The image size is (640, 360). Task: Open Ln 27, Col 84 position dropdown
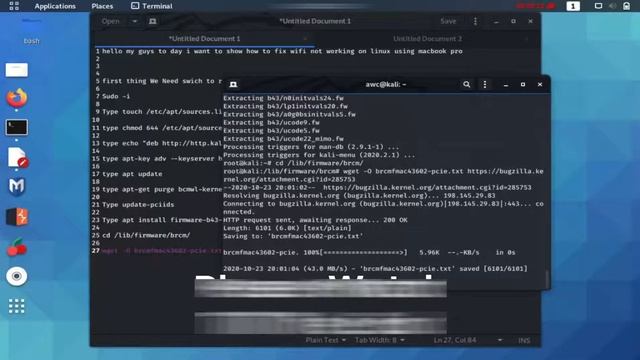(468, 340)
